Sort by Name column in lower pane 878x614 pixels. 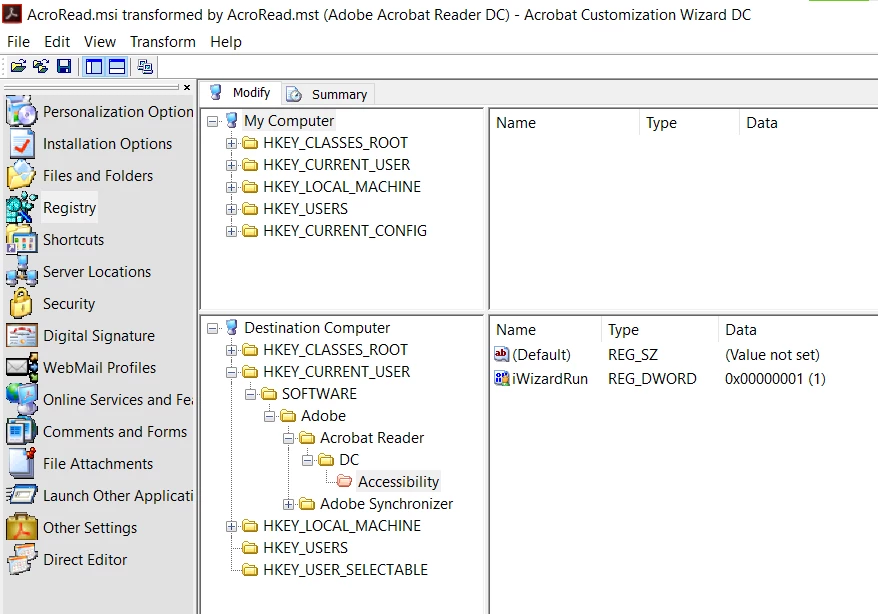point(546,330)
